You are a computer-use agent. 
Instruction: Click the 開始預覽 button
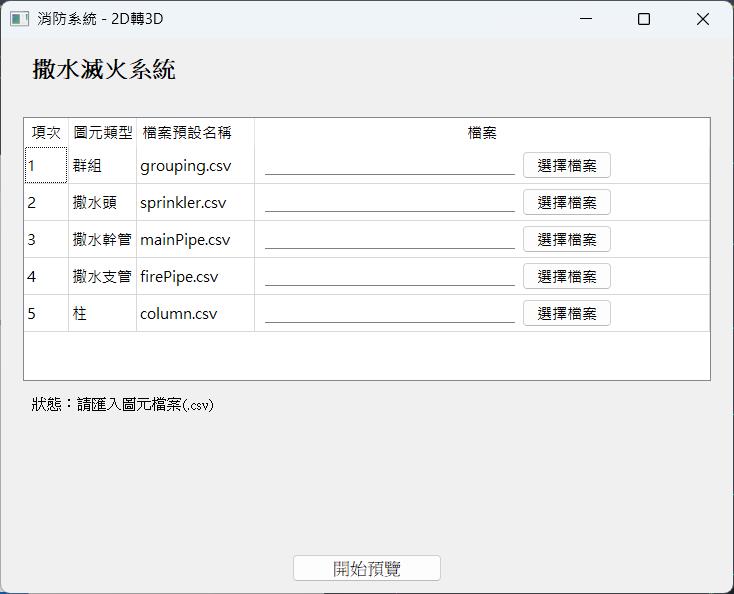tap(366, 569)
